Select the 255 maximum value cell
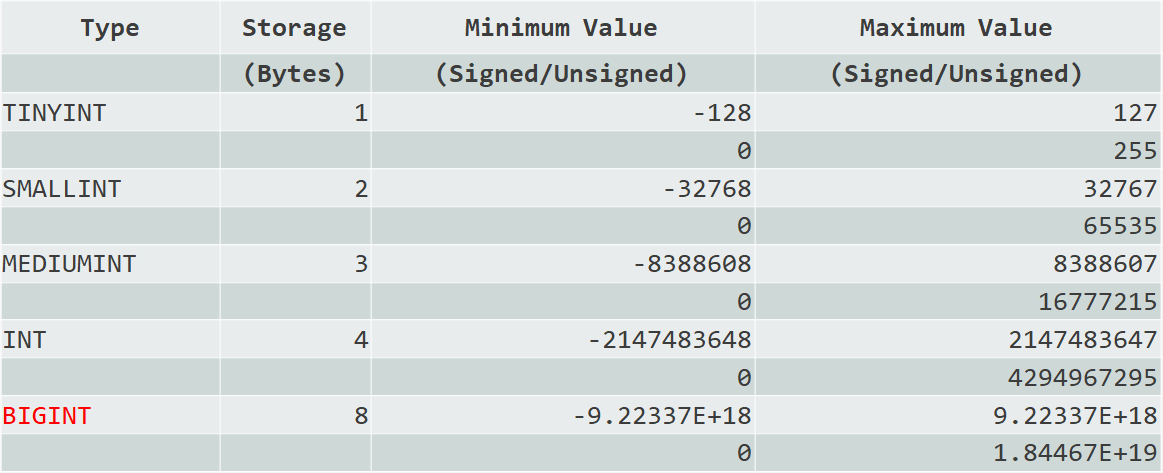The image size is (1163, 473). click(x=1136, y=151)
